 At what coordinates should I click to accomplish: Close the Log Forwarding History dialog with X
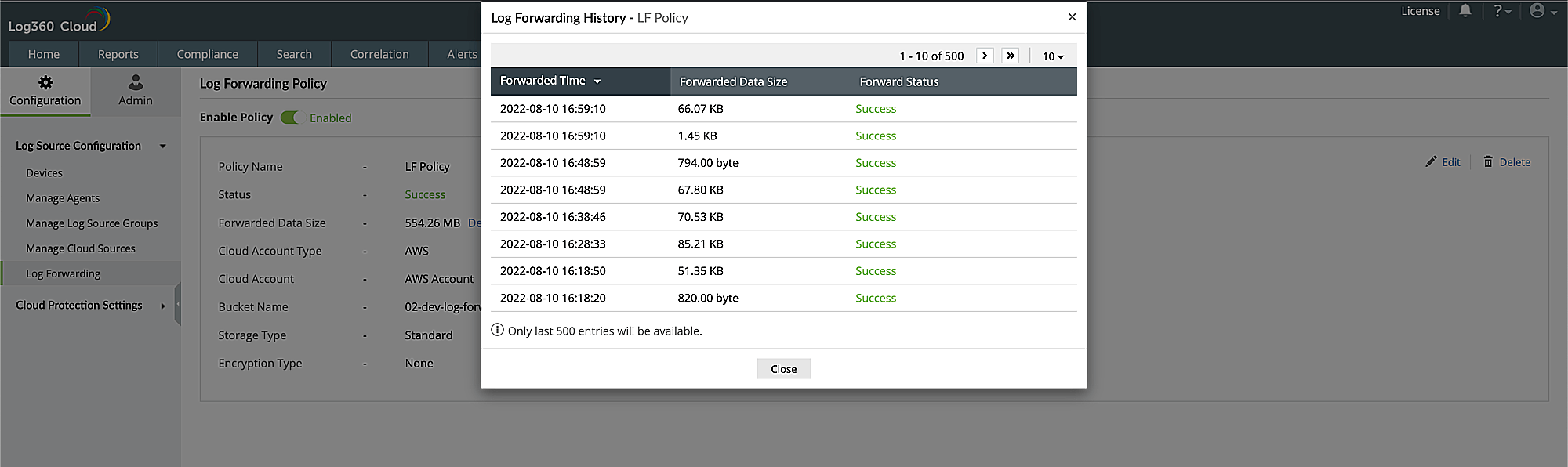pos(1072,17)
